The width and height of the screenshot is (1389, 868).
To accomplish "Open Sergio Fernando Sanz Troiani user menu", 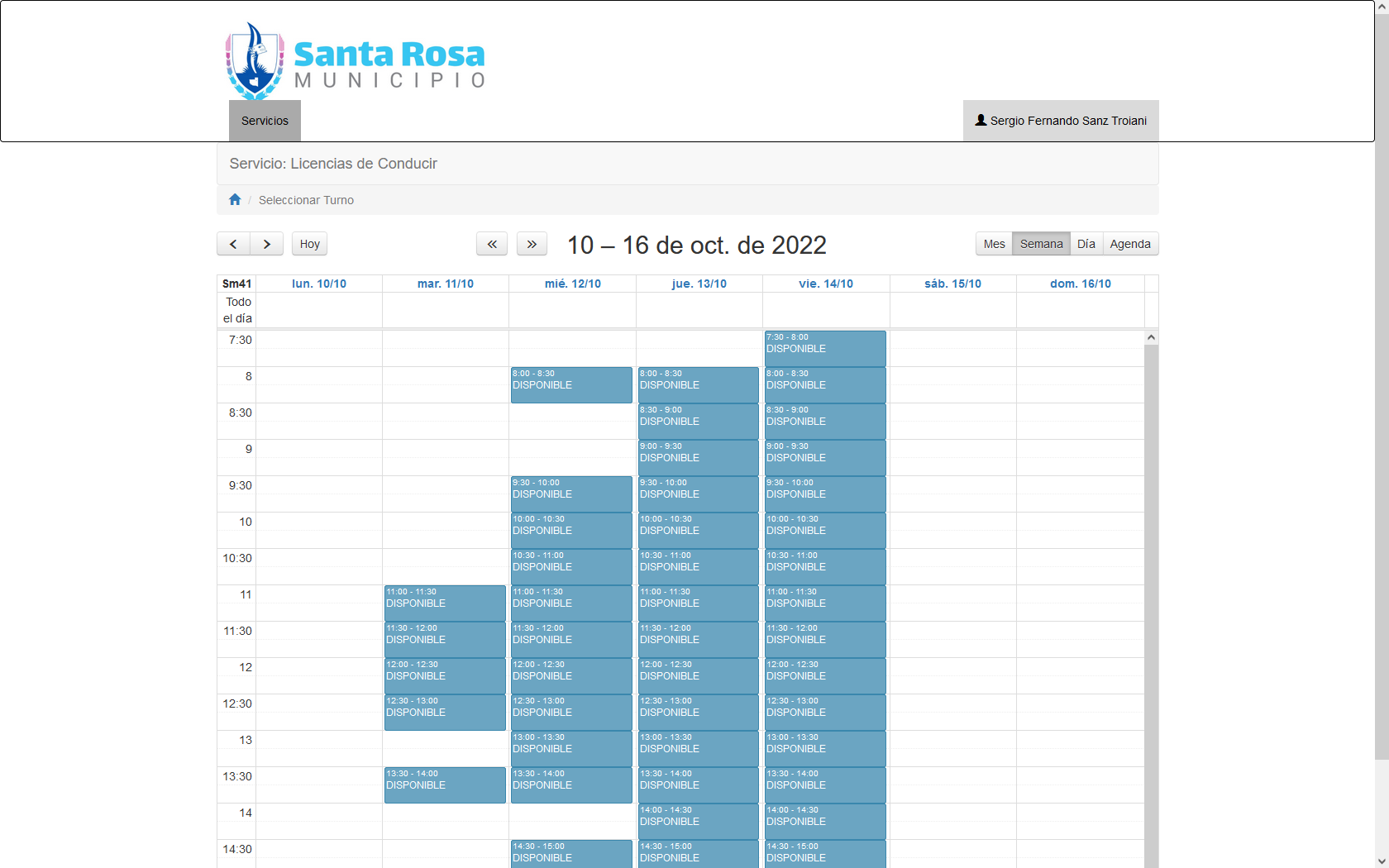I will (x=1061, y=121).
